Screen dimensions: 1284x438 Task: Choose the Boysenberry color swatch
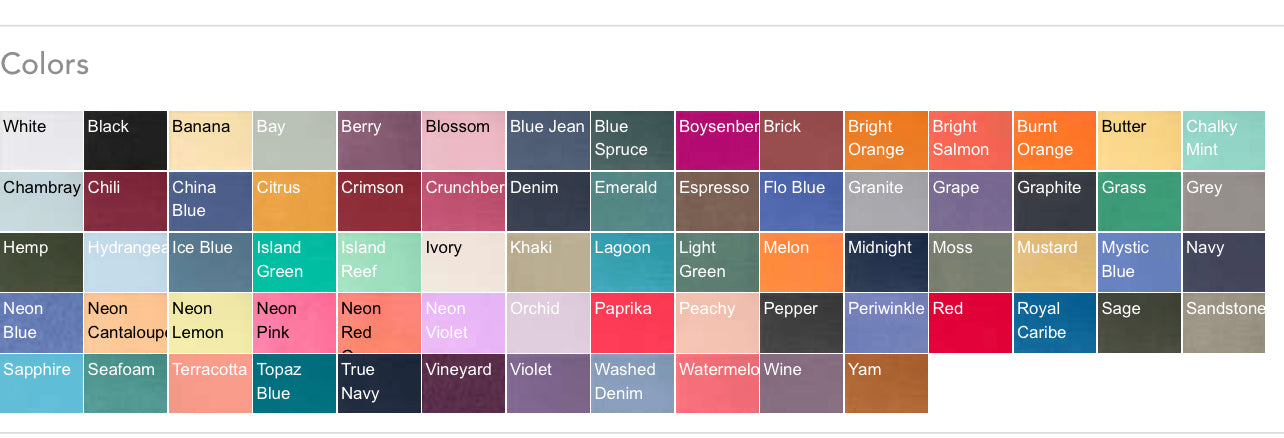pos(716,141)
